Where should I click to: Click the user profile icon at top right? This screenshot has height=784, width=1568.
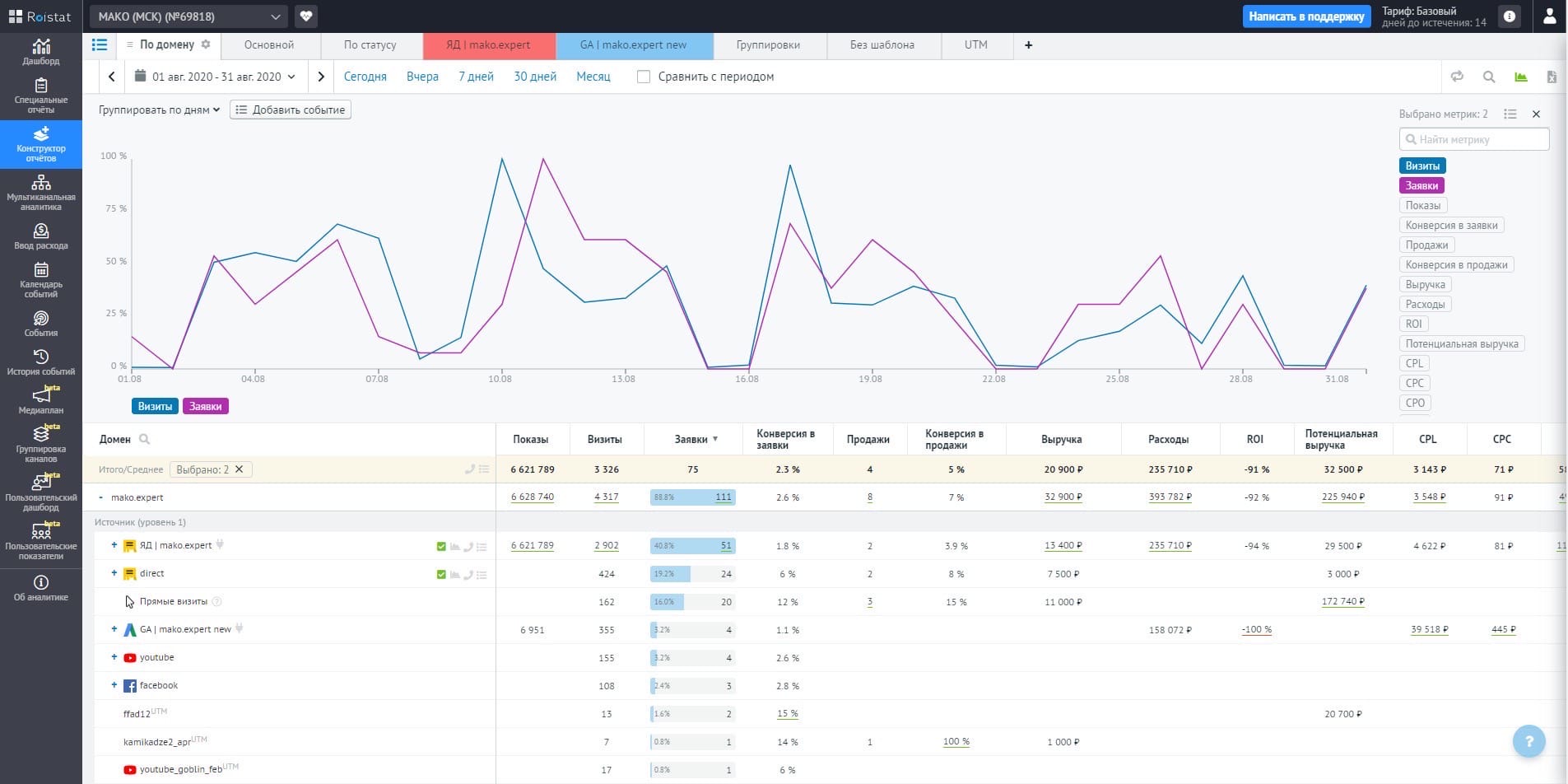point(1549,16)
